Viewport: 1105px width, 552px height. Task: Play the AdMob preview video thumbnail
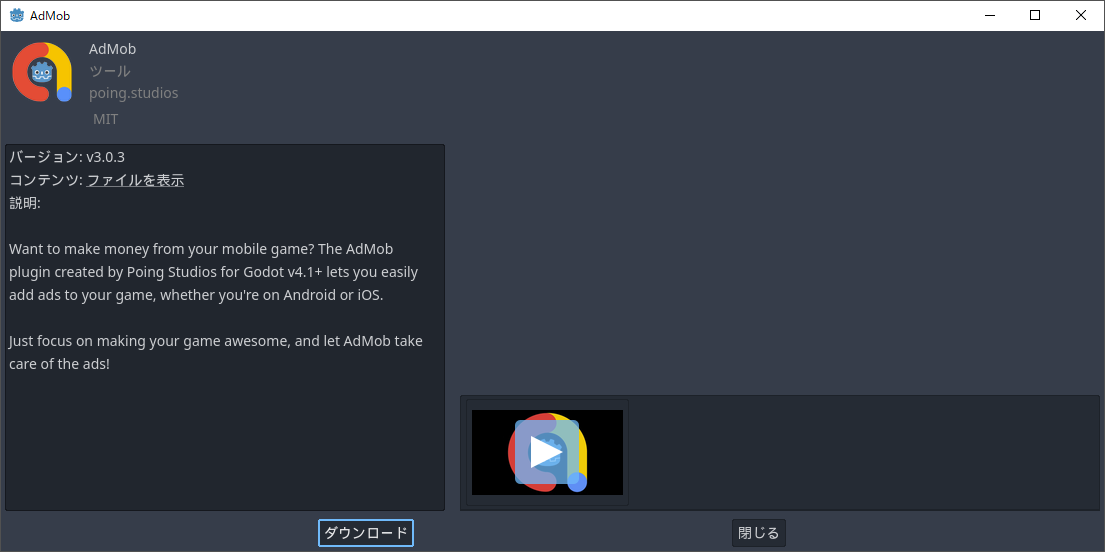[547, 452]
